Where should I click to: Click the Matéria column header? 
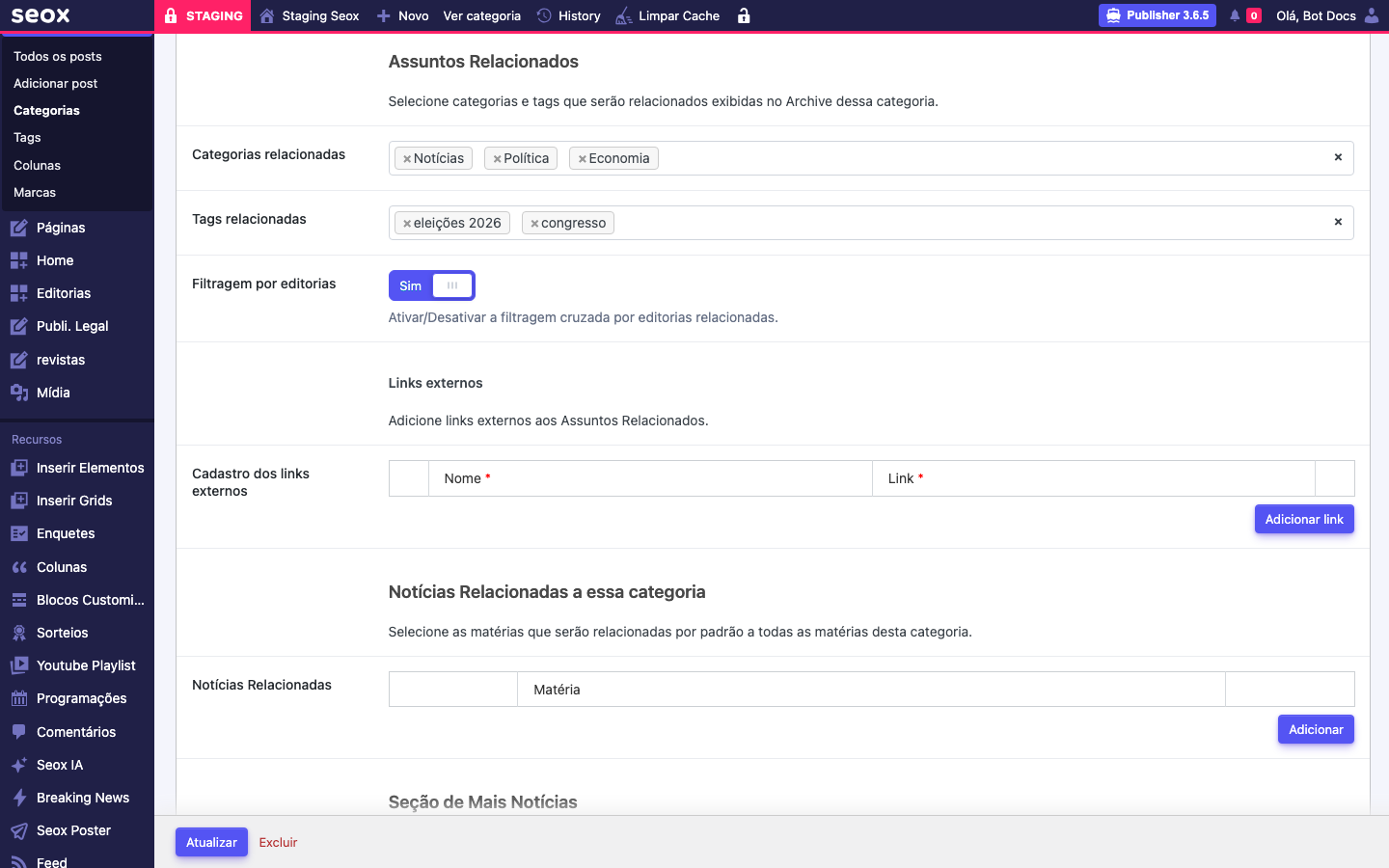coord(871,690)
